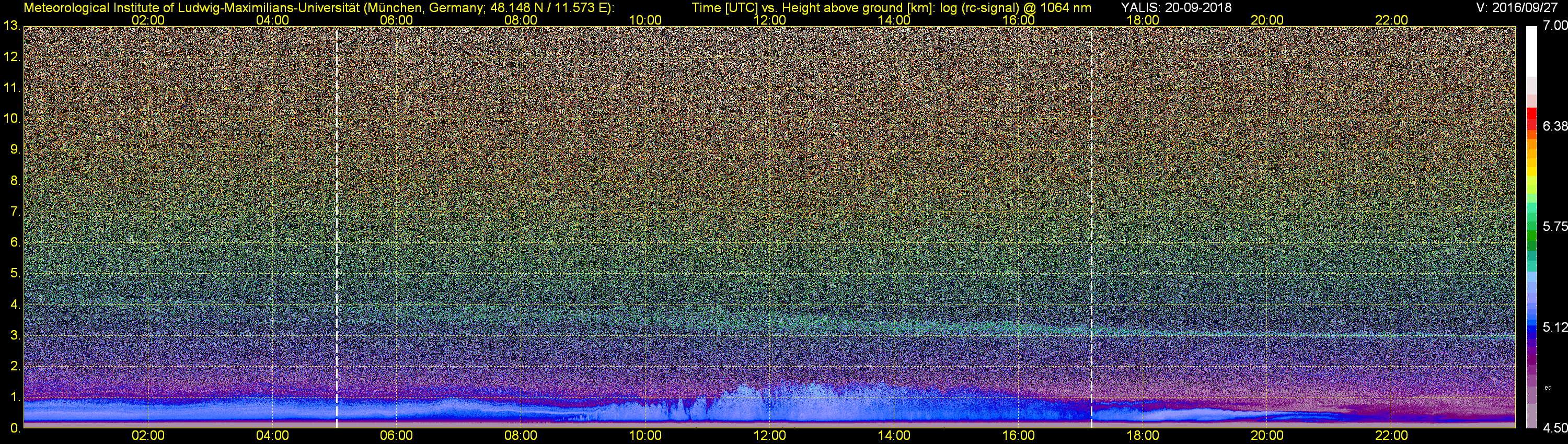Click the 18:00 label on the top time axis
The height and width of the screenshot is (444, 1568).
click(x=1143, y=20)
